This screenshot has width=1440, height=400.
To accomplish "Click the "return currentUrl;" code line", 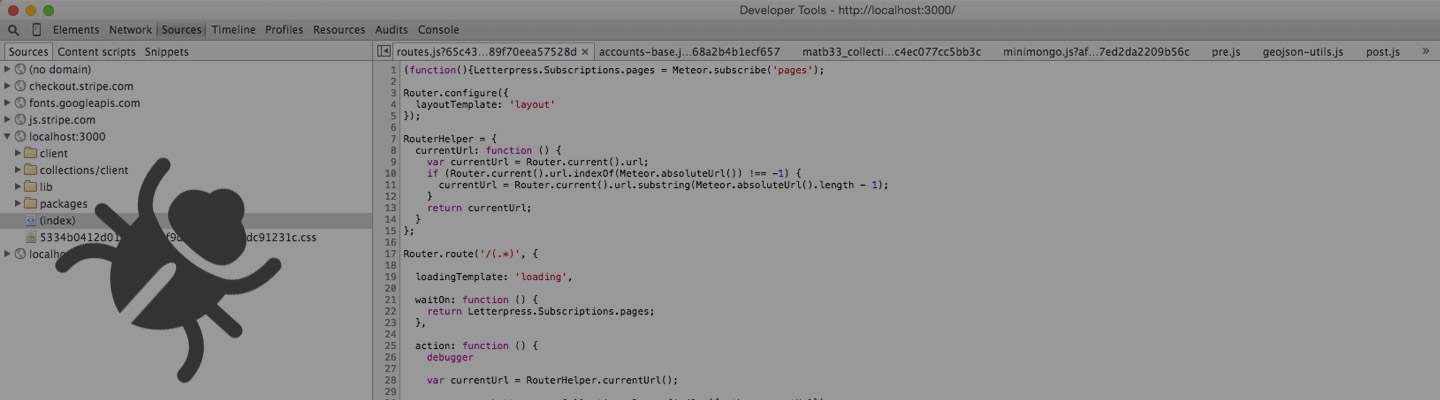I will click(x=479, y=208).
